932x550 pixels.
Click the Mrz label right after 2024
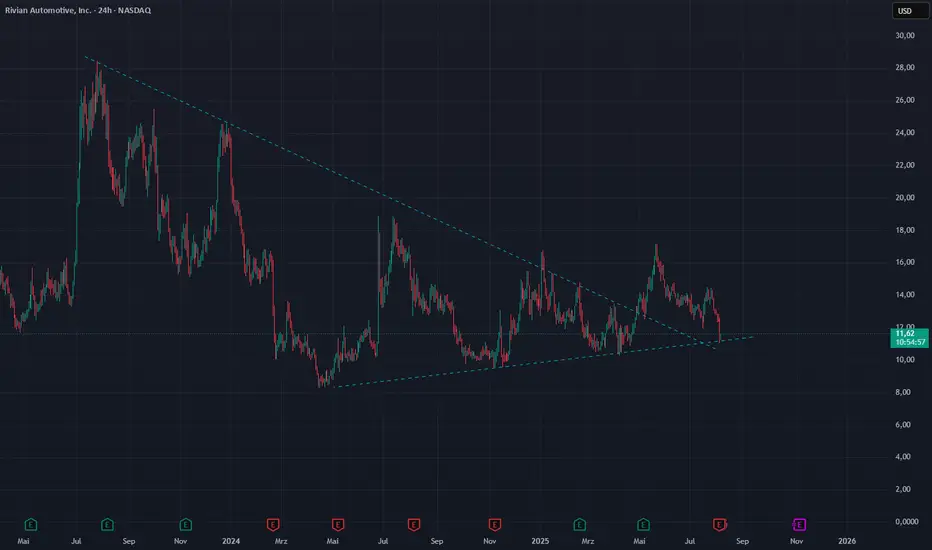(281, 541)
